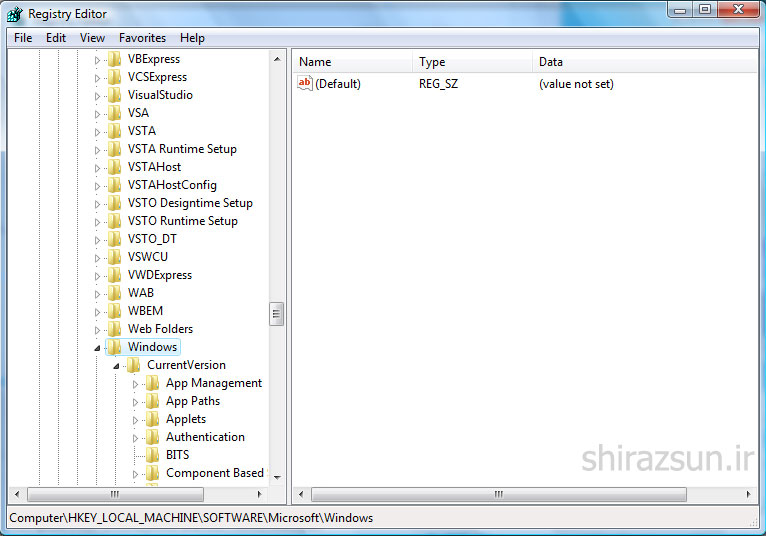Click the VWDExpress folder icon

(115, 275)
